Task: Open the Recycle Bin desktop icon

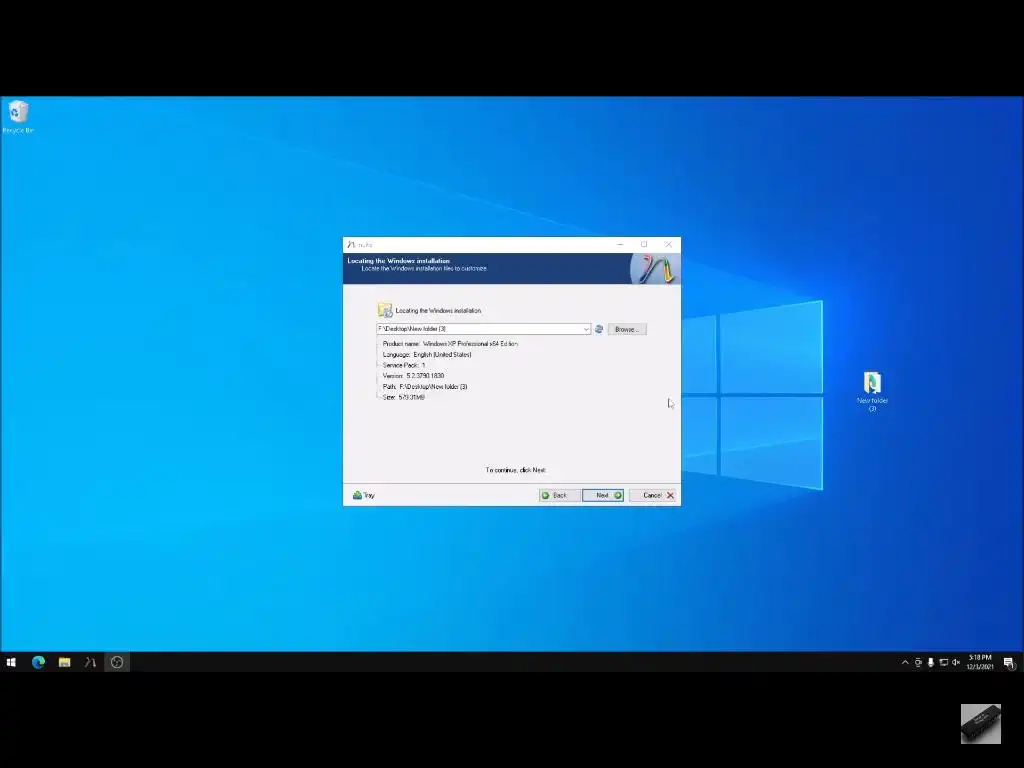Action: click(x=18, y=117)
